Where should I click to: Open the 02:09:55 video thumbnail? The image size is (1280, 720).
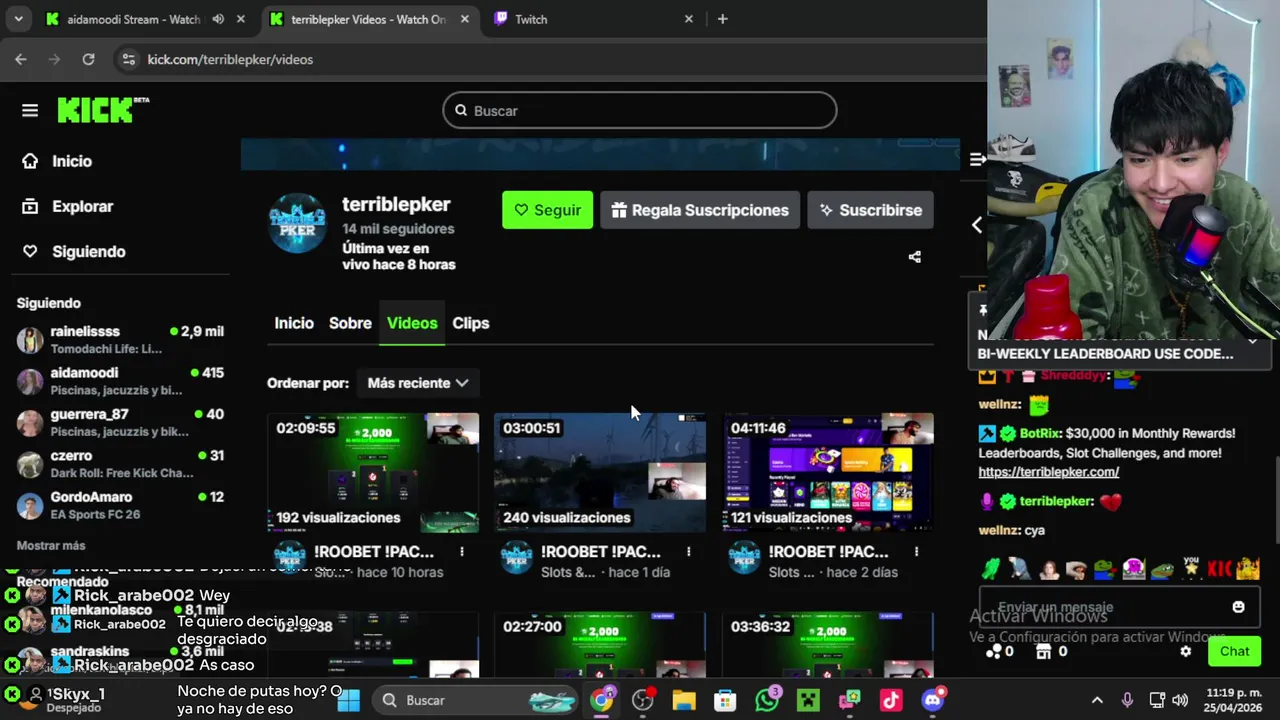click(373, 472)
